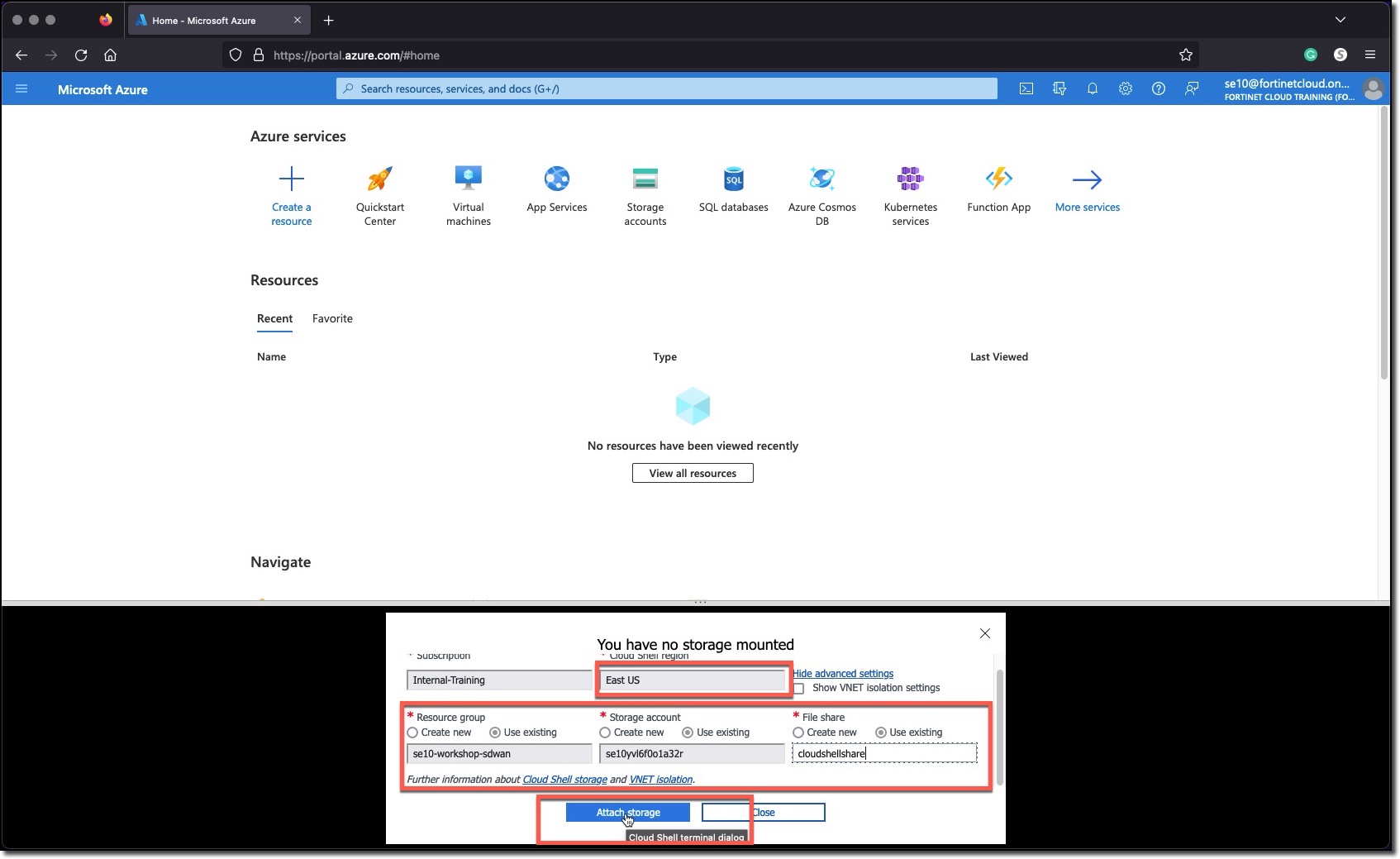
Task: Open Function App icon
Action: tap(999, 179)
